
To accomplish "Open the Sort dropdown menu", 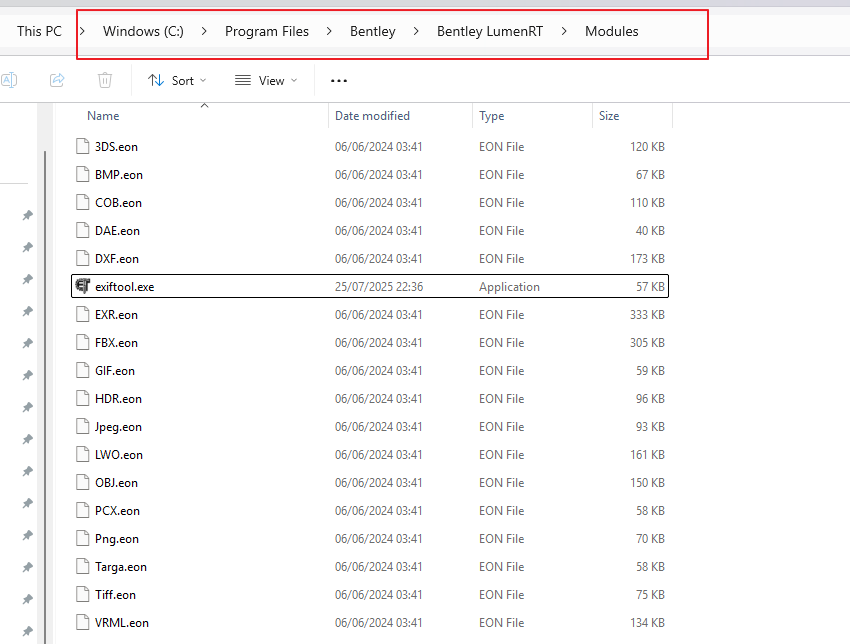I will [x=177, y=80].
